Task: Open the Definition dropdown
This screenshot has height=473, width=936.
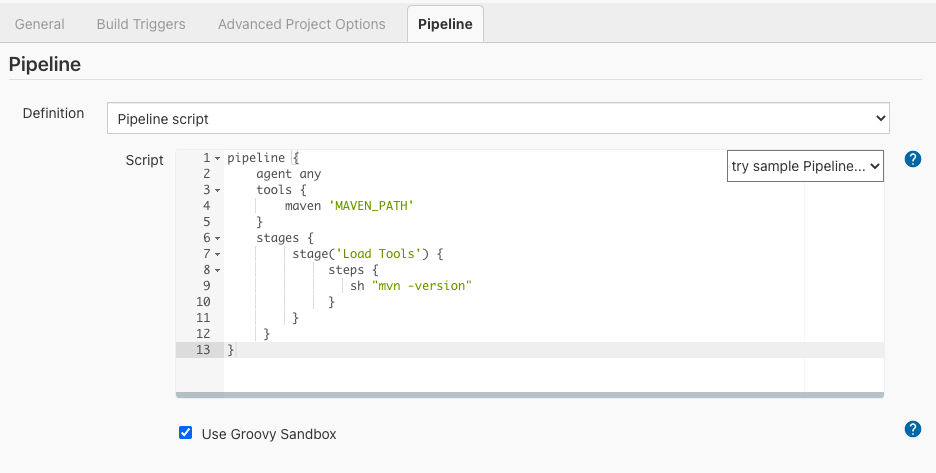Action: pos(498,118)
